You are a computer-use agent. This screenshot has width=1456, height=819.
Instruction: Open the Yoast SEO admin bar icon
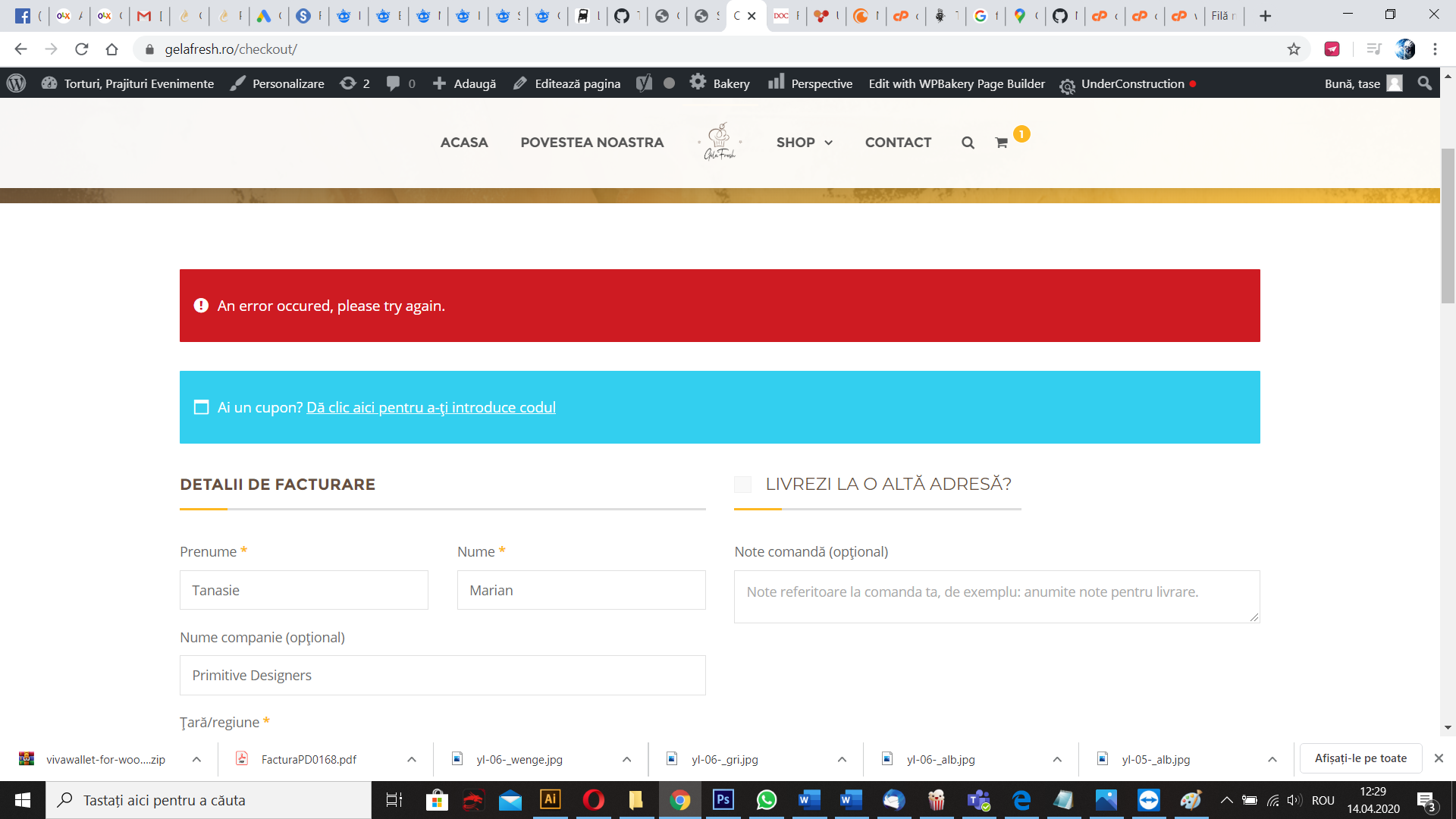(x=645, y=83)
